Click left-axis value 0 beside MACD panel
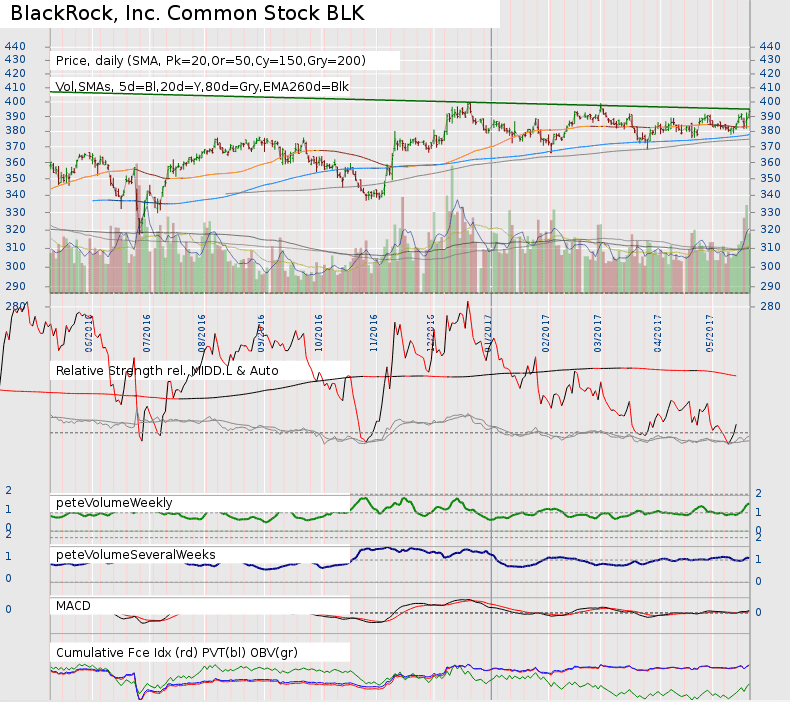Screen dimensions: 790x702 click(x=8, y=610)
